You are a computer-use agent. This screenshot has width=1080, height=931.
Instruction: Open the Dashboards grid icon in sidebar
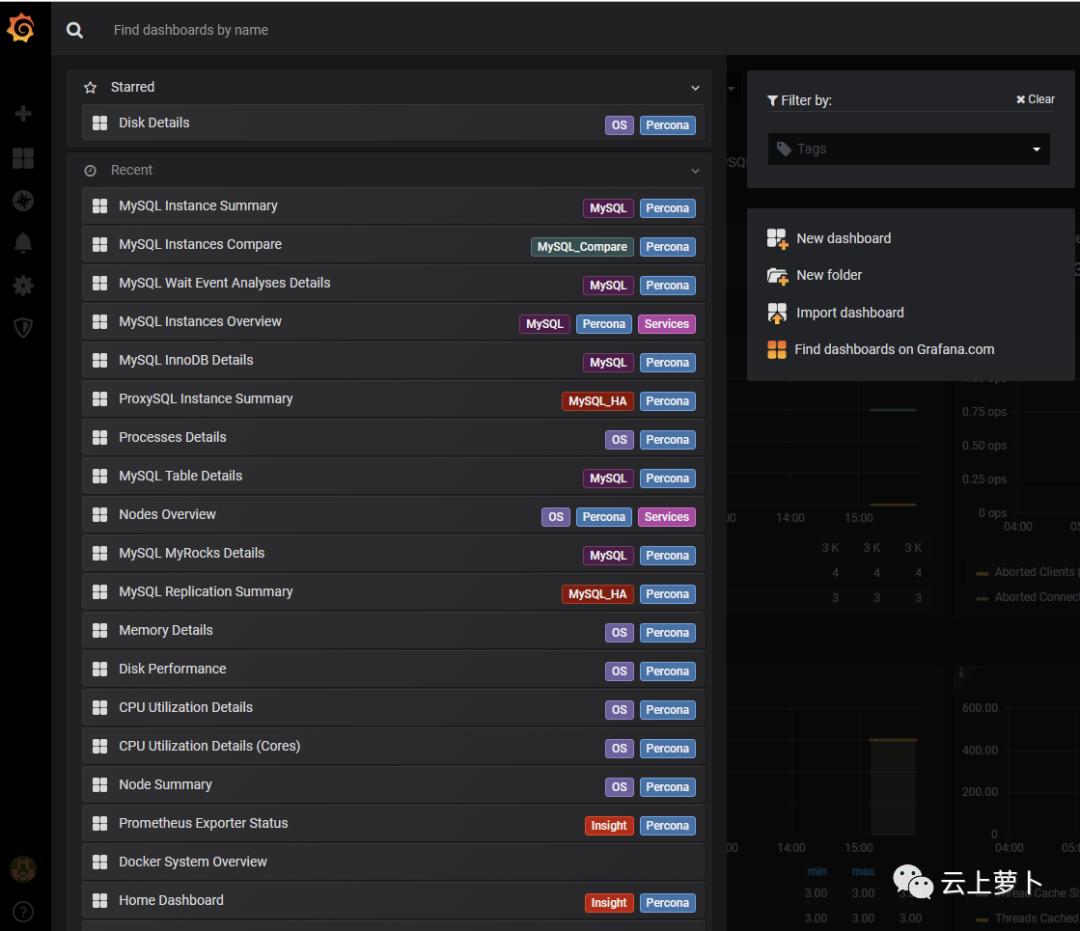coord(23,158)
